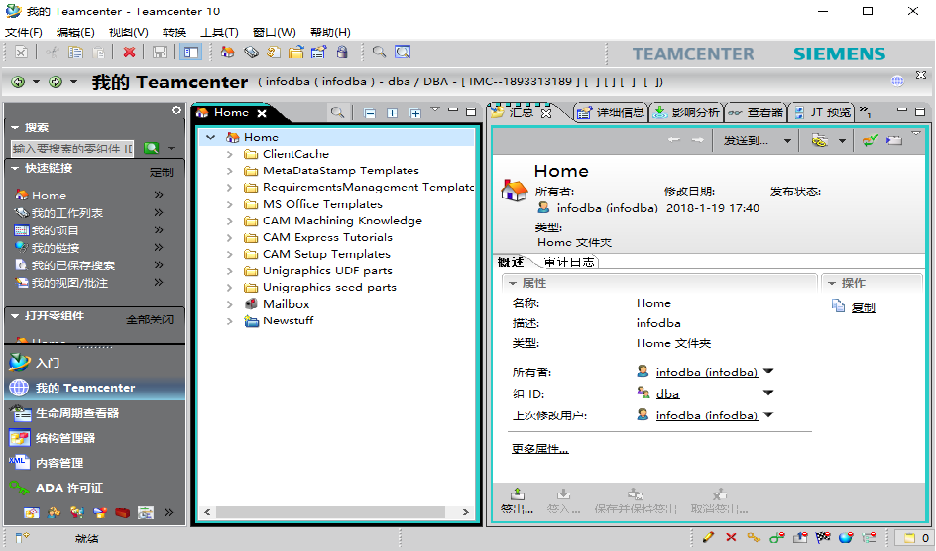Click 全部关闭 in open components section
This screenshot has height=551, width=936.
coord(150,319)
